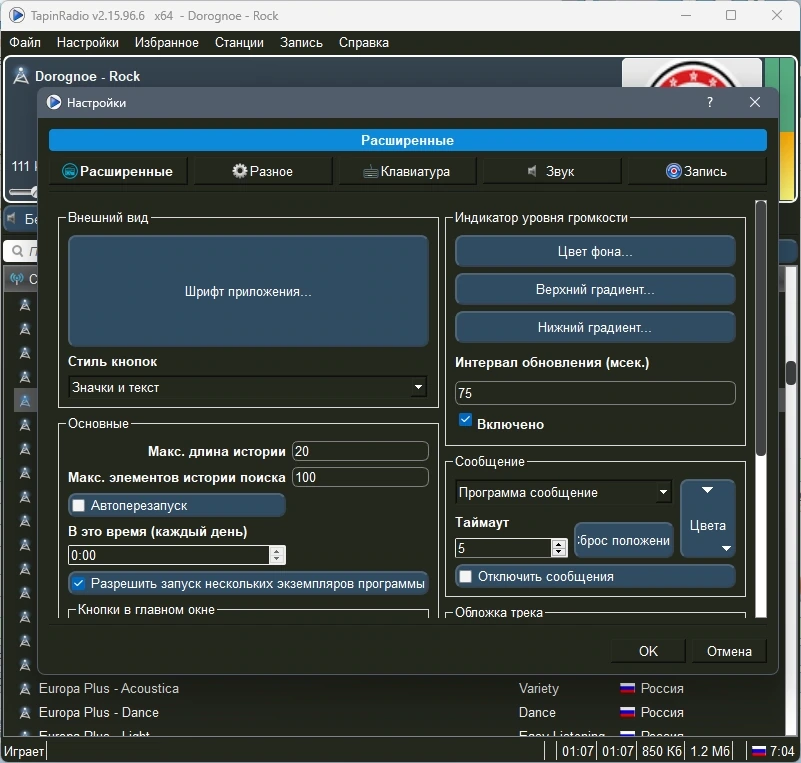801x763 pixels.
Task: Open the Станции menu
Action: 239,42
